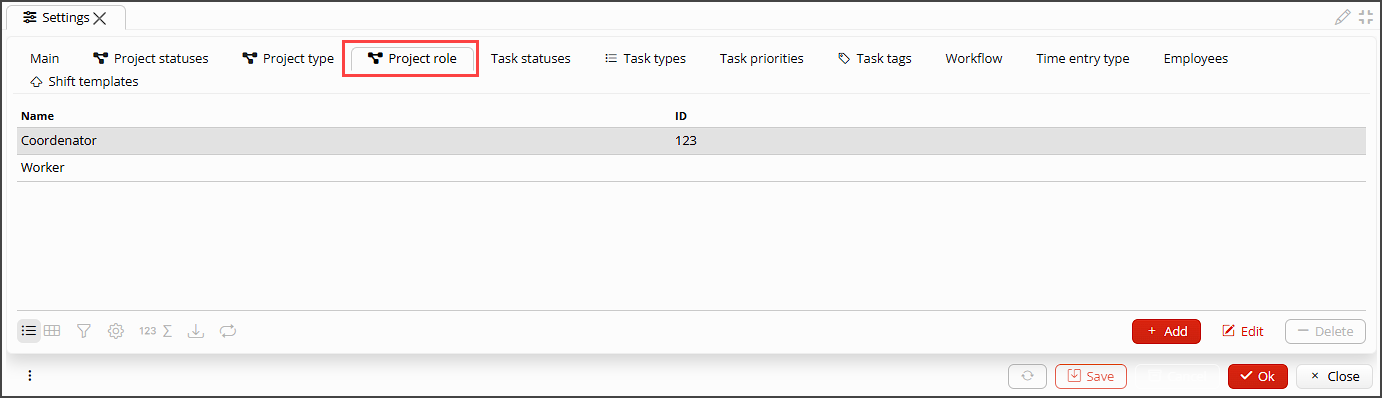Select the Worker row
Viewport: 1382px width, 398px height.
(x=691, y=168)
